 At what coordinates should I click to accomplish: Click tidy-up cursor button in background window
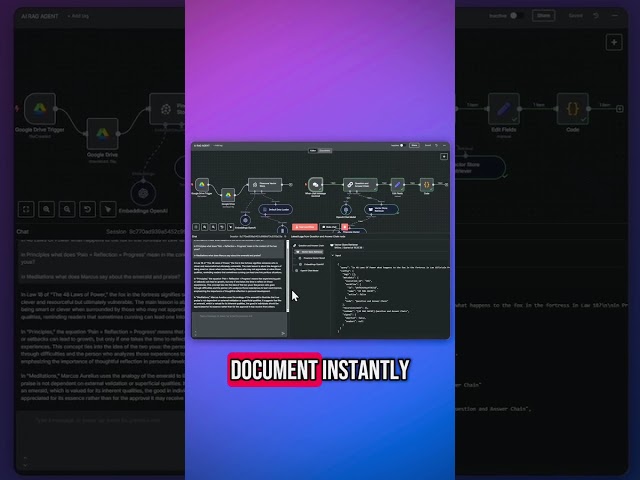108,209
